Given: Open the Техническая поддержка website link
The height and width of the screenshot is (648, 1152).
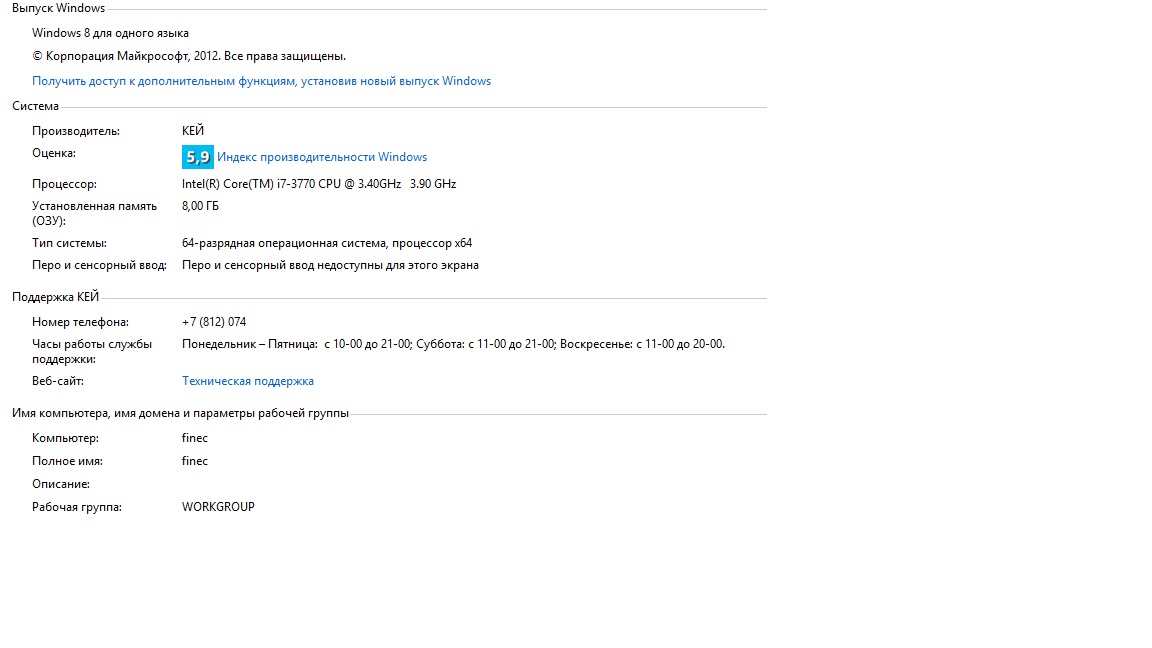Looking at the screenshot, I should click(x=248, y=381).
